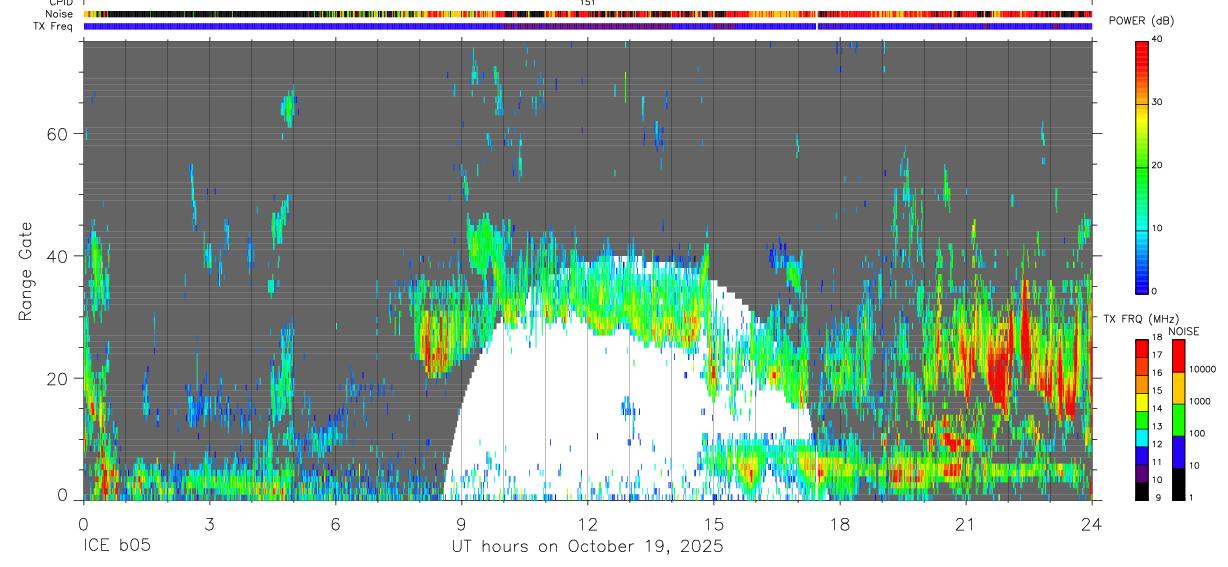Click the multicolored Noise strip above the plot

pyautogui.click(x=587, y=14)
